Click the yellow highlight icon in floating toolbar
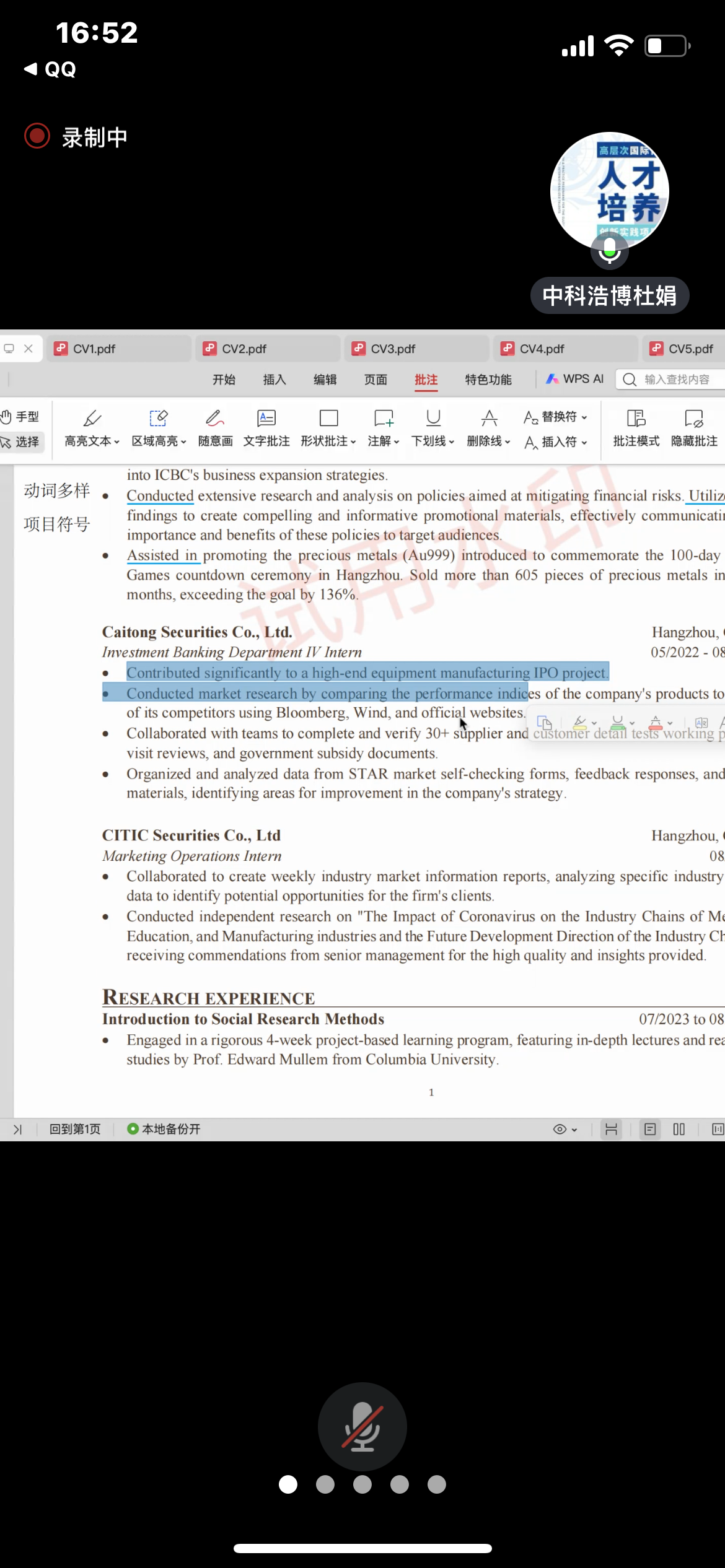Image resolution: width=725 pixels, height=1568 pixels. [x=580, y=723]
